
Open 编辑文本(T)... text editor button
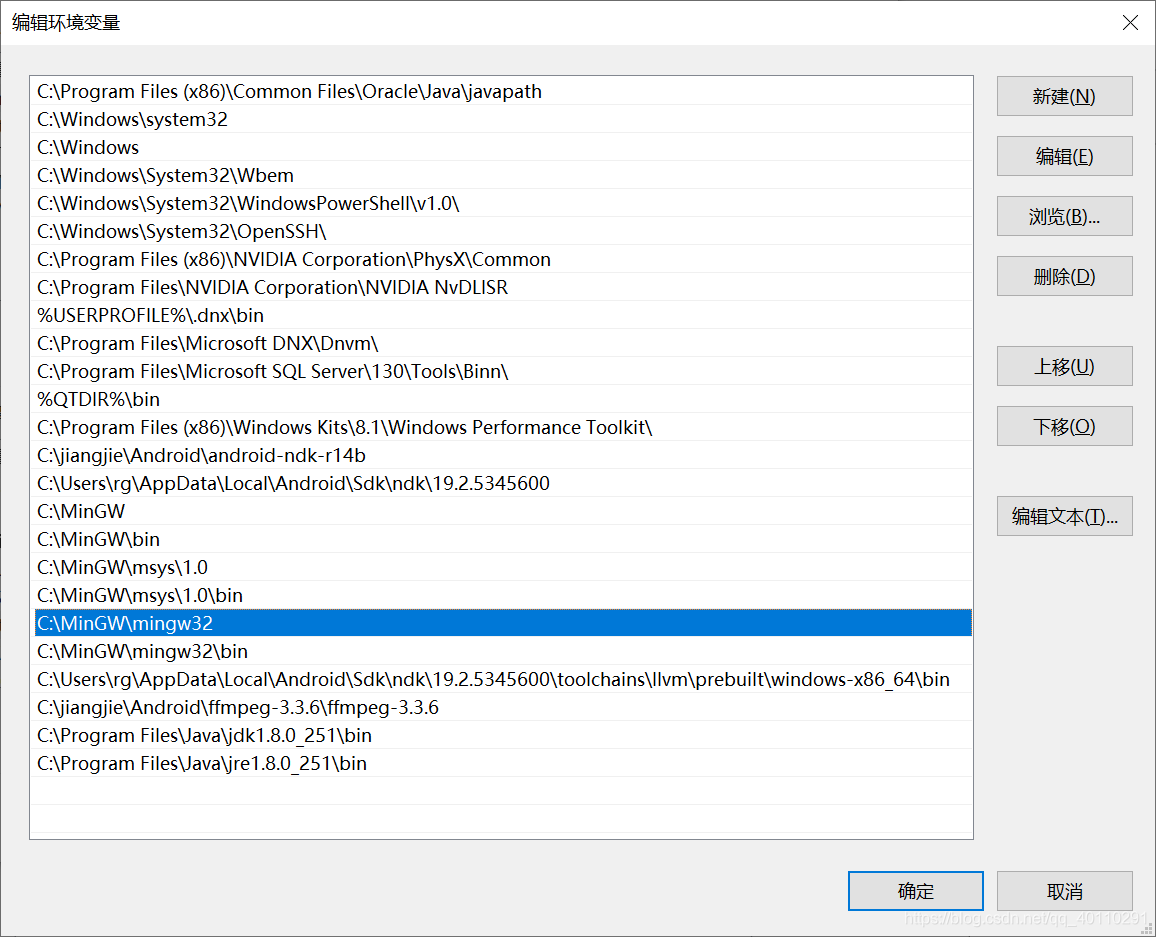(1065, 516)
